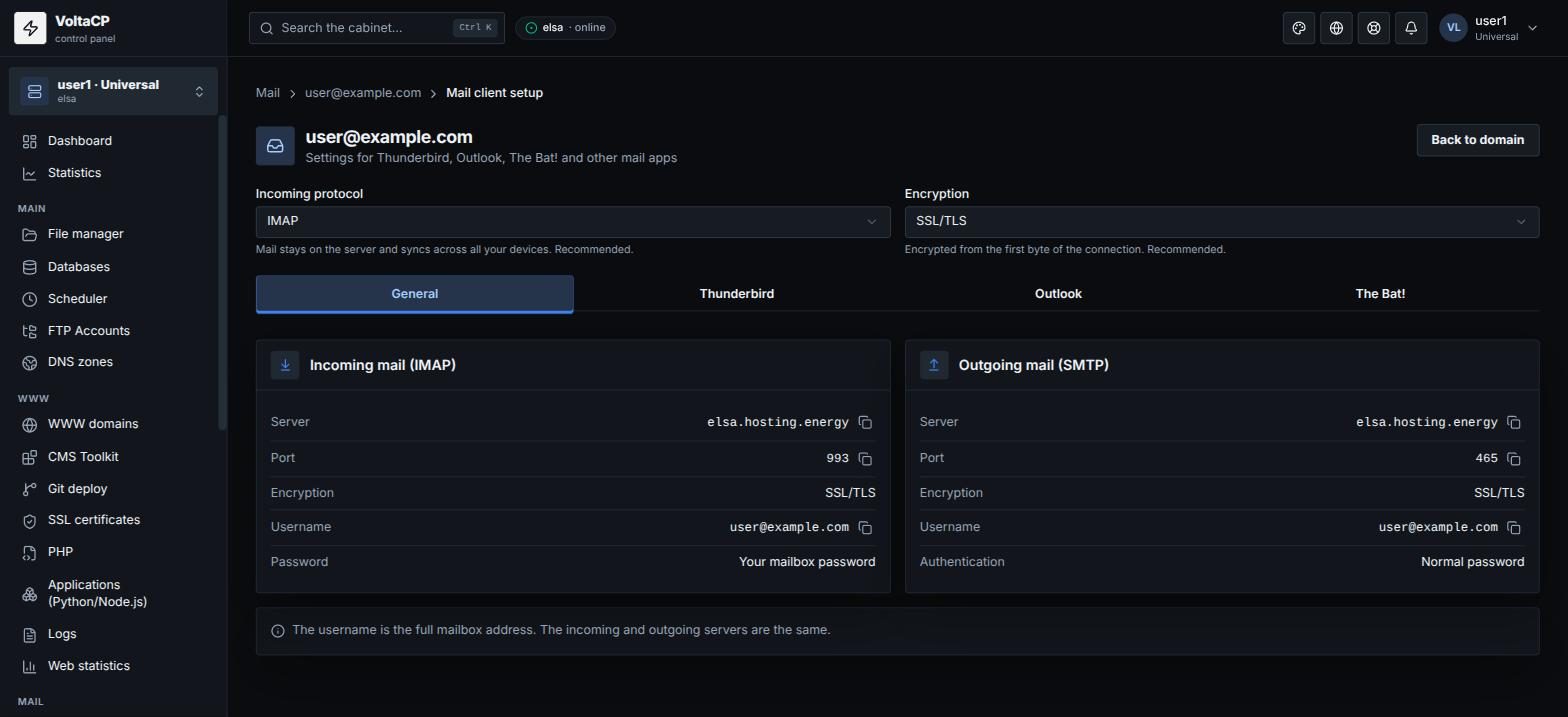Image resolution: width=1568 pixels, height=717 pixels.
Task: Open Dashboard in the sidebar
Action: click(x=113, y=141)
